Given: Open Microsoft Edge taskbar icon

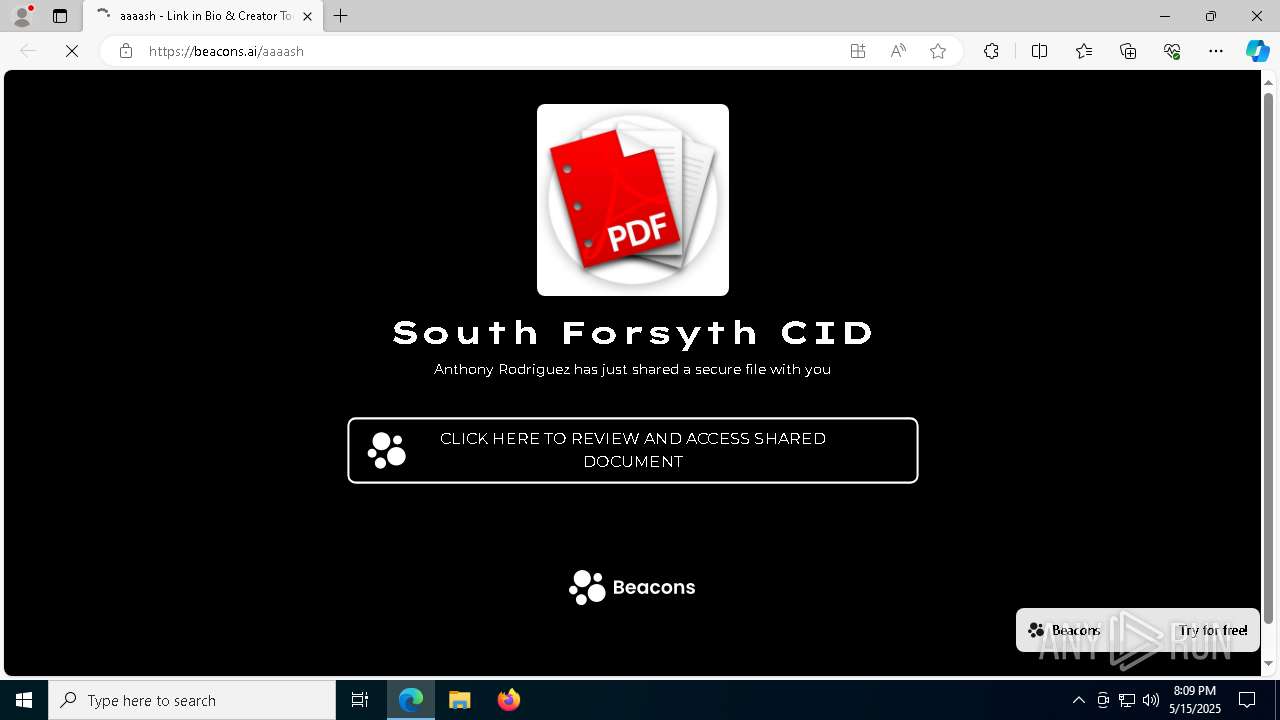Looking at the screenshot, I should (411, 700).
